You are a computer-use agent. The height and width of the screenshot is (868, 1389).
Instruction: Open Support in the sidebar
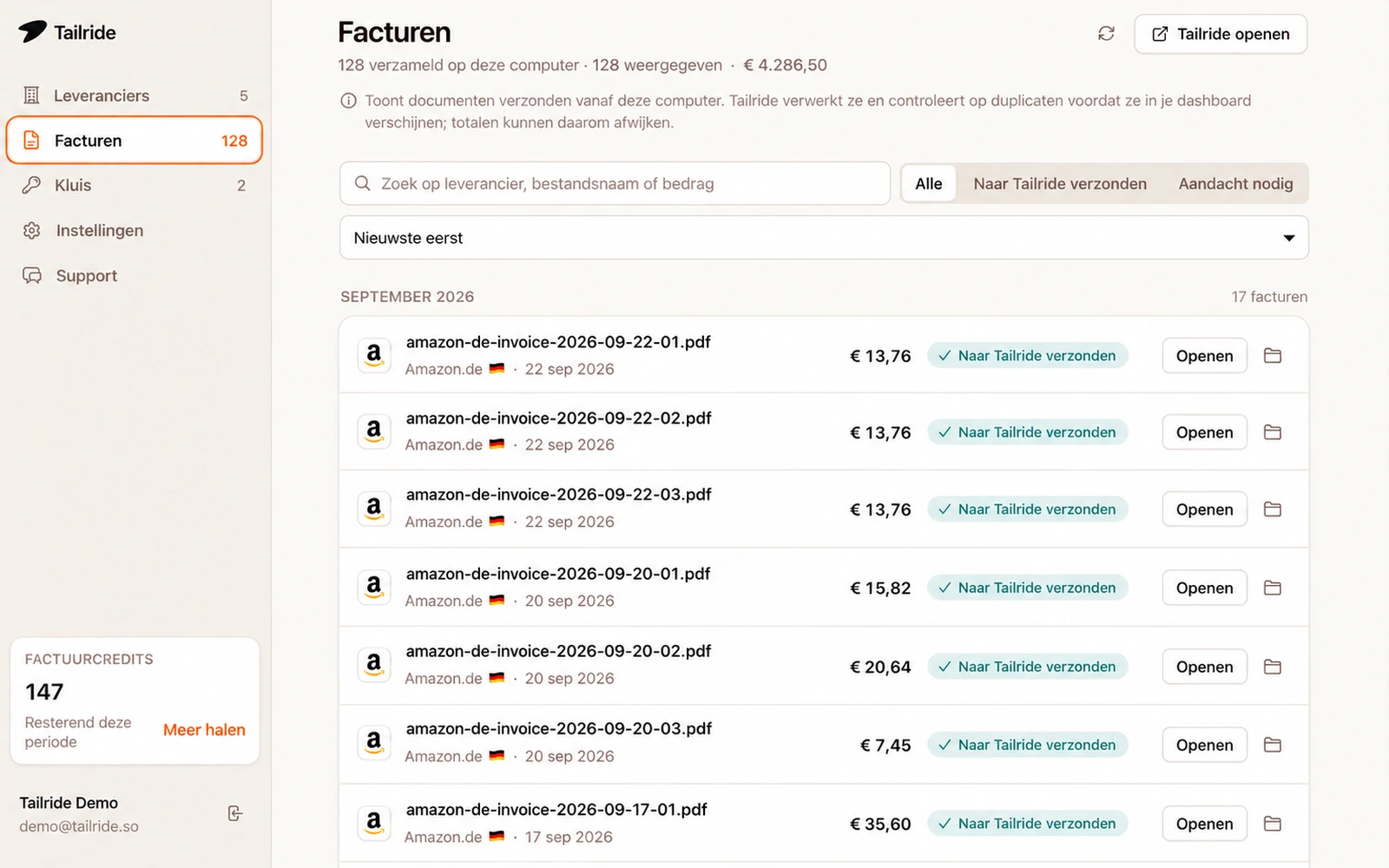(135, 275)
